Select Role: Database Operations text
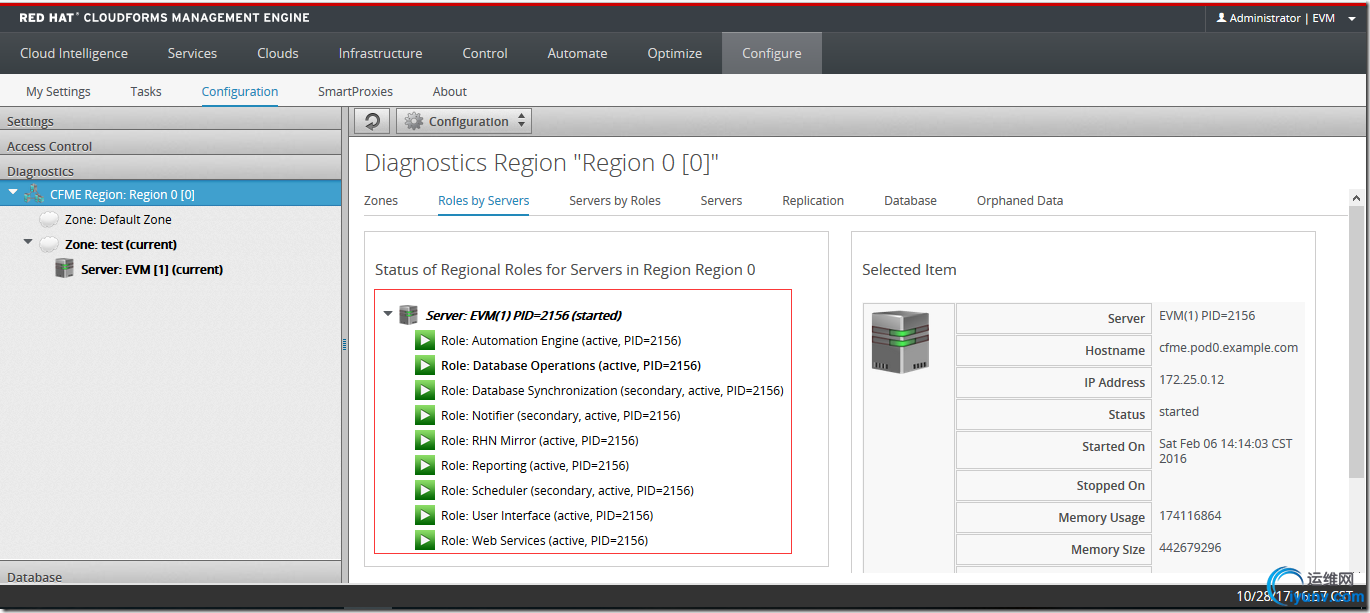This screenshot has height=613, width=1370. (571, 365)
